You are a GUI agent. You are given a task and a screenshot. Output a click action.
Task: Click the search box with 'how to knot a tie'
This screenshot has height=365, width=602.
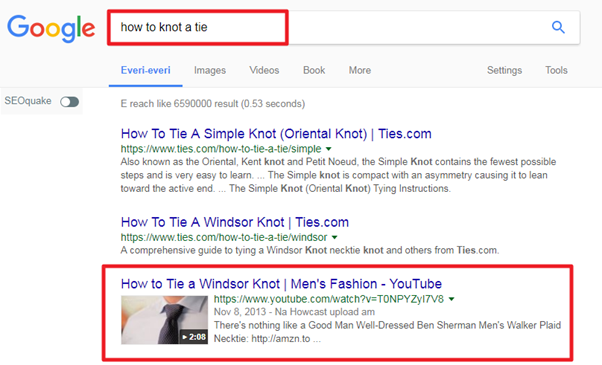344,28
